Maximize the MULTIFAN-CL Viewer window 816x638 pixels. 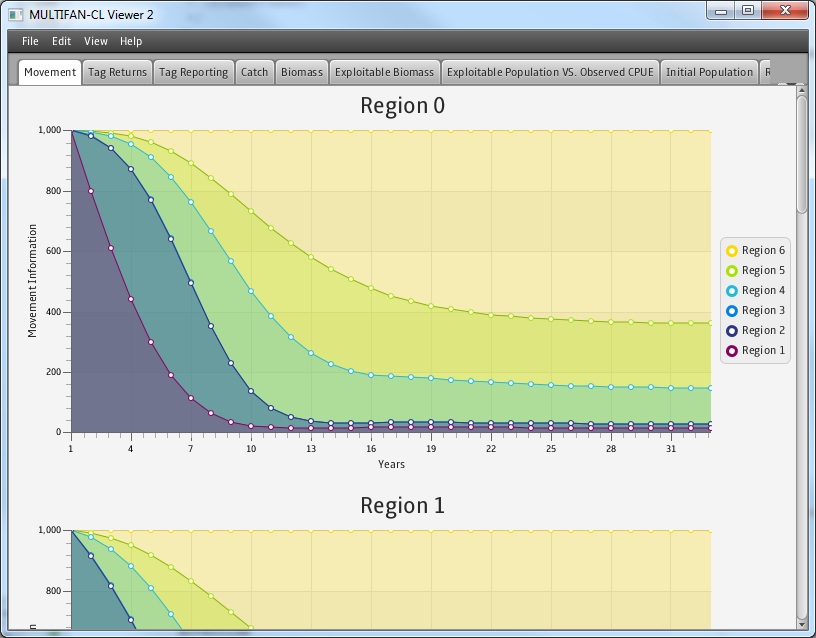(x=747, y=10)
